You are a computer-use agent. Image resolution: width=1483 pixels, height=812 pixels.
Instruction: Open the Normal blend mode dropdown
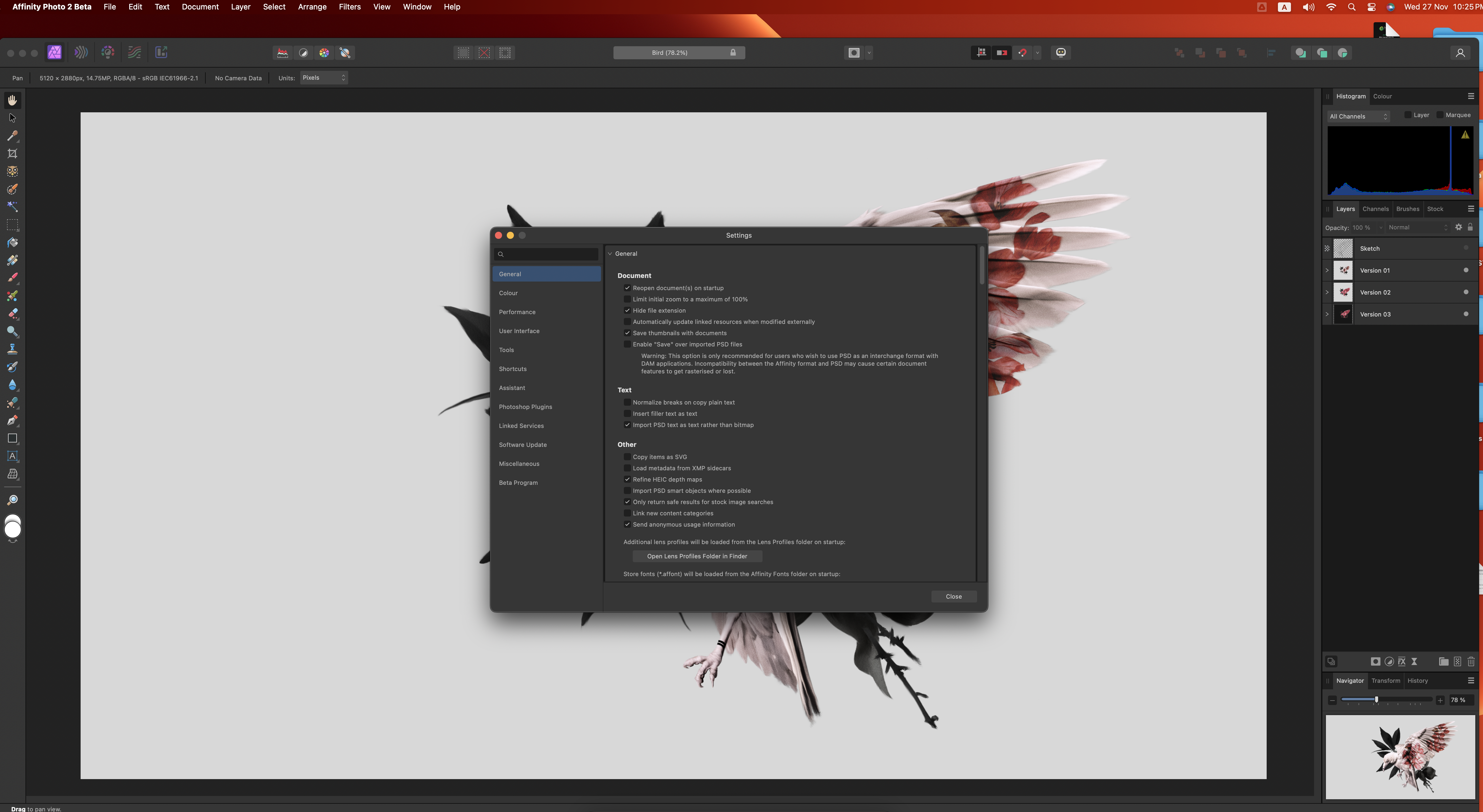point(1418,227)
